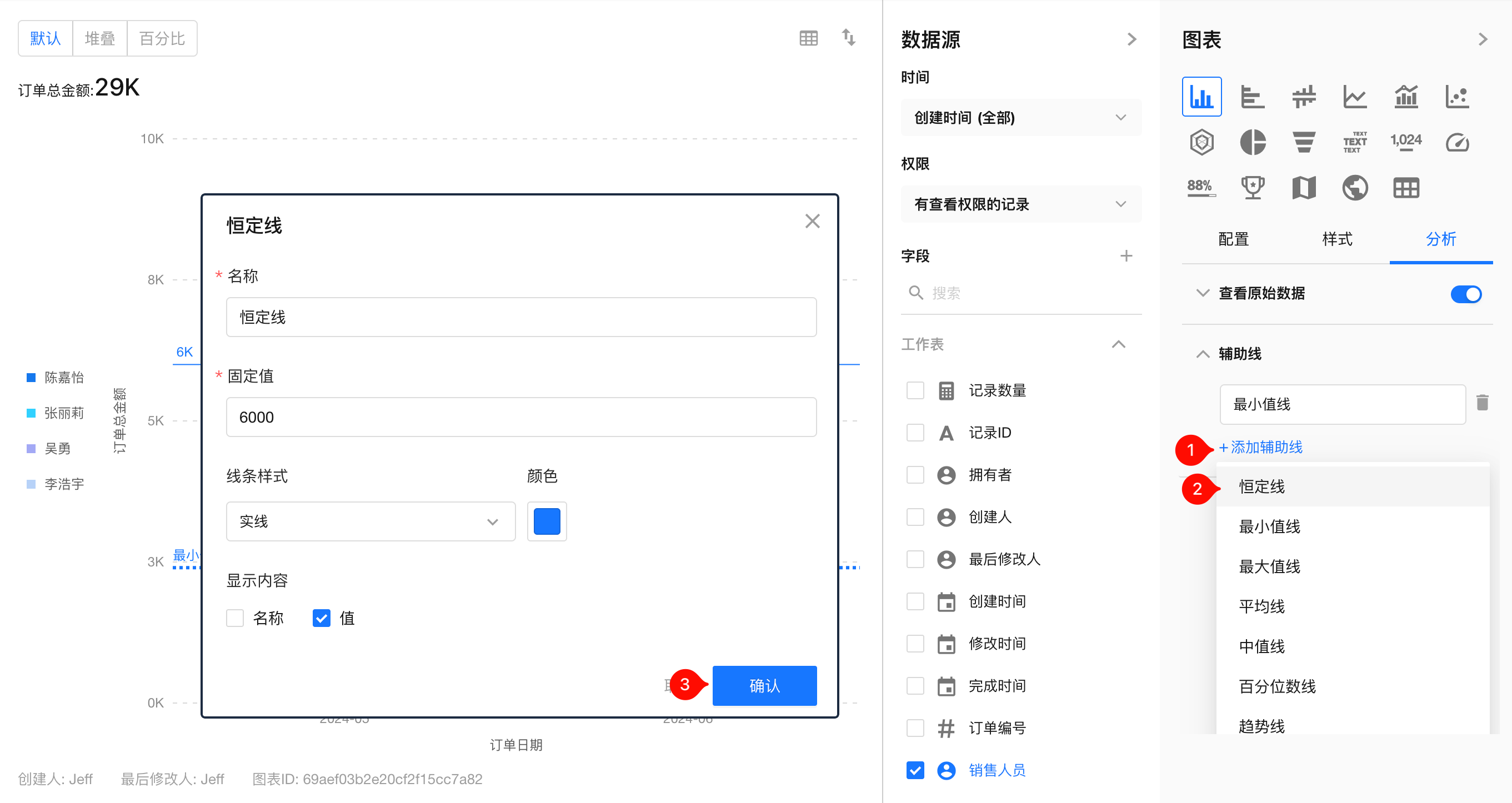Check the 名称 display checkbox in dialog
Viewport: 1512px width, 803px height.
click(235, 618)
